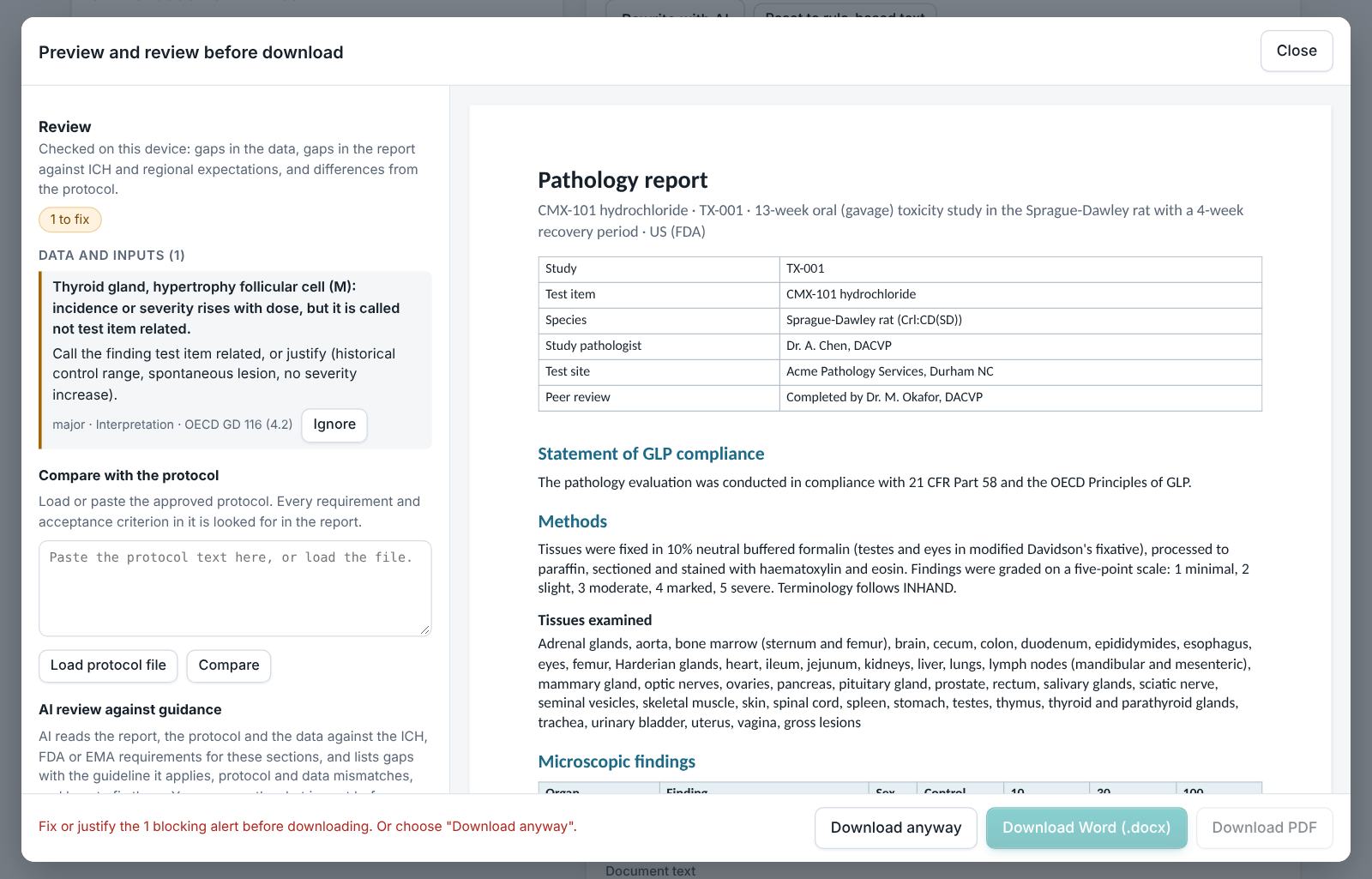Click the Download anyway button
Screen dimensions: 1372x879
click(896, 828)
